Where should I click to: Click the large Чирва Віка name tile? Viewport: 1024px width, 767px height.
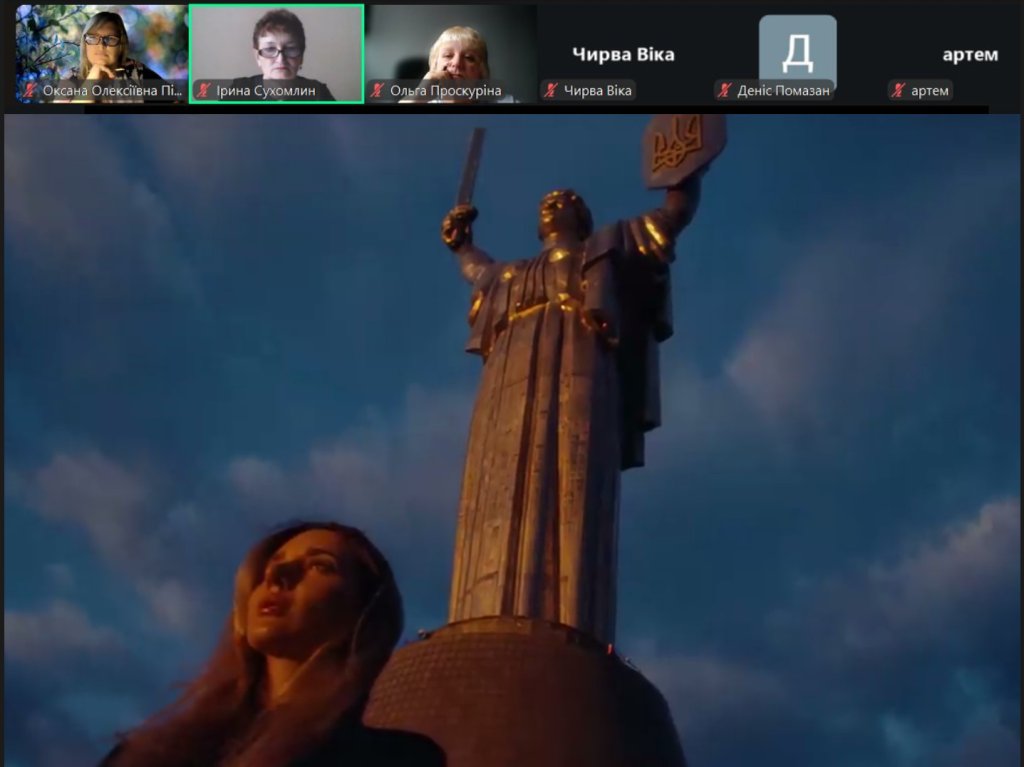coord(623,54)
